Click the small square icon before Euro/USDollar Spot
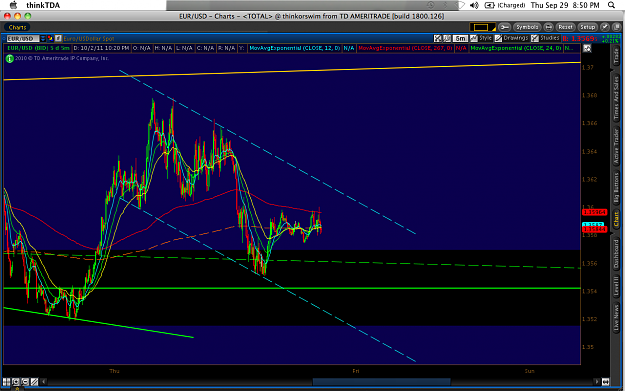Viewport: 625px width, 391px height. point(58,39)
